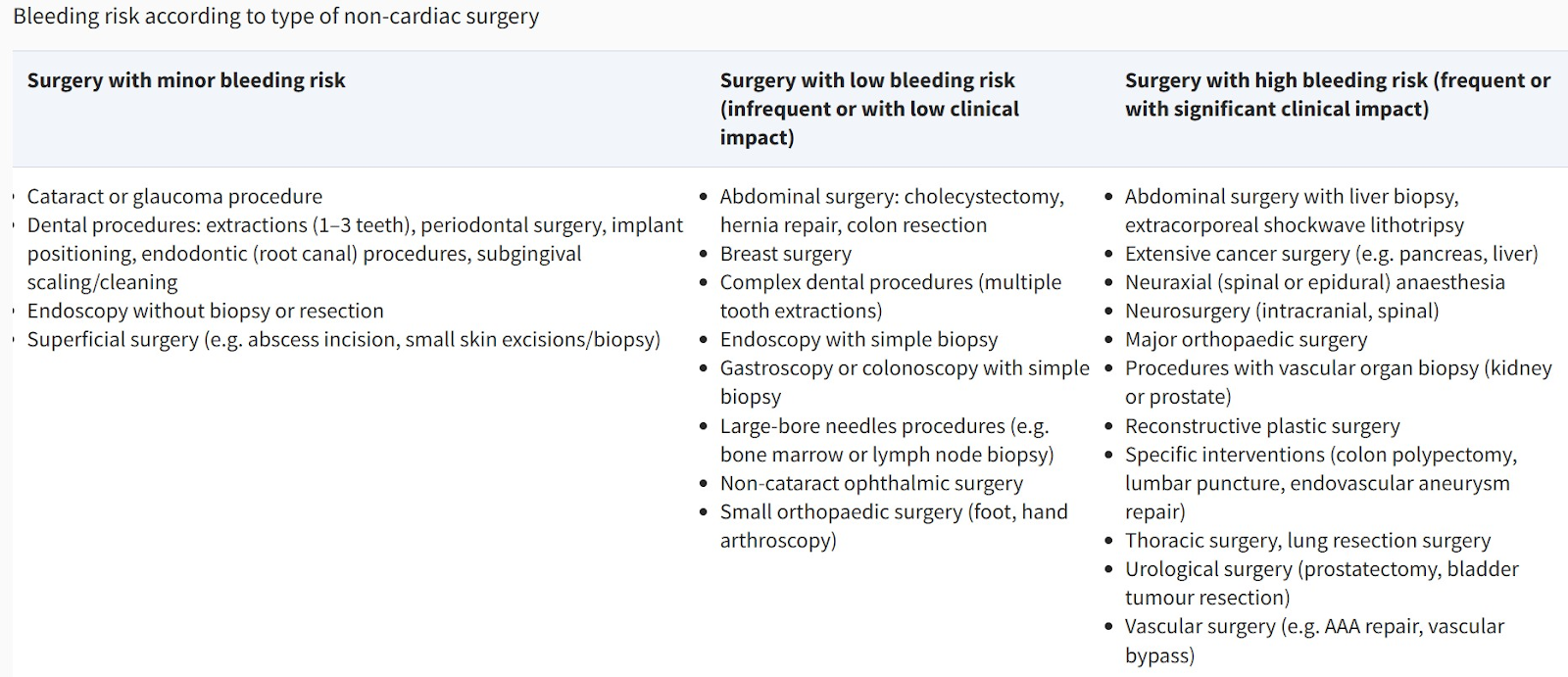Click 'Small orthopaedic surgery' item

pos(894,526)
